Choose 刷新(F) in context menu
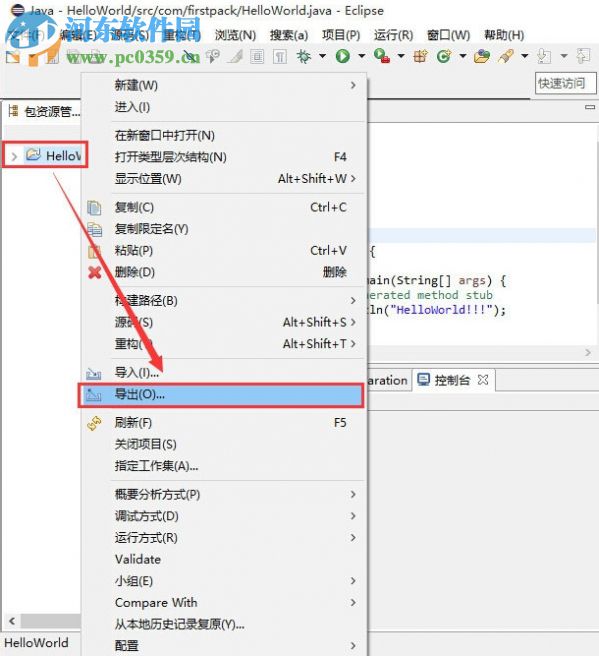The image size is (599, 656). tap(224, 423)
